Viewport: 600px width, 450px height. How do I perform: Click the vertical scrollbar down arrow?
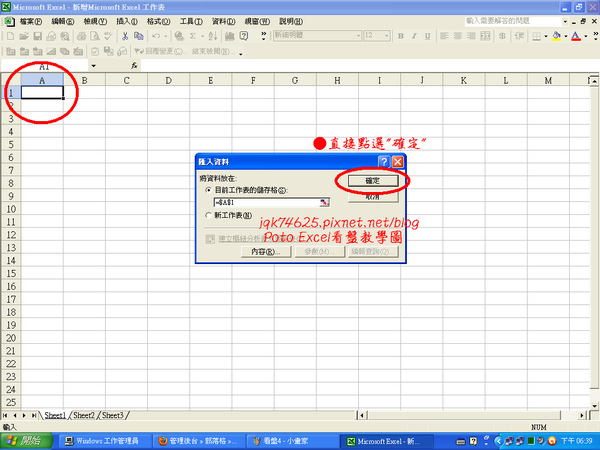click(594, 406)
